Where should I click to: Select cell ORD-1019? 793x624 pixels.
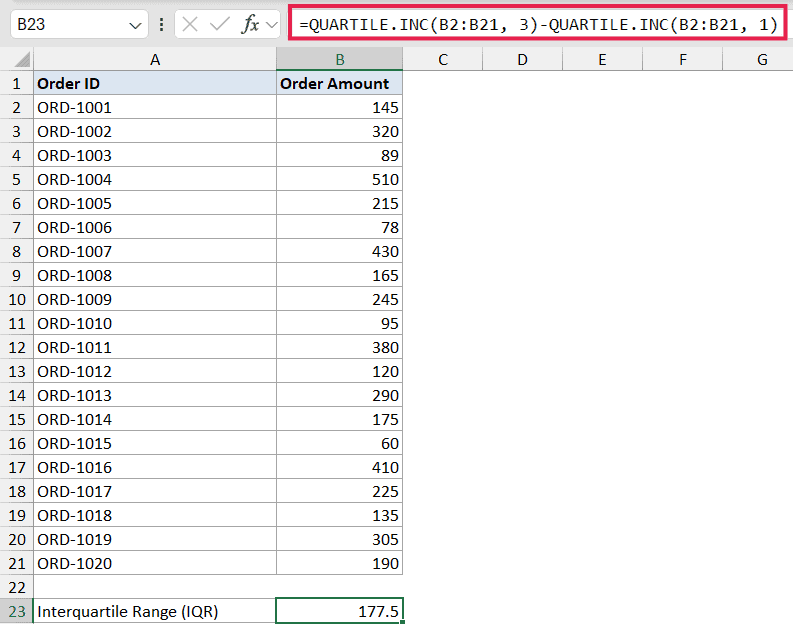tap(155, 539)
